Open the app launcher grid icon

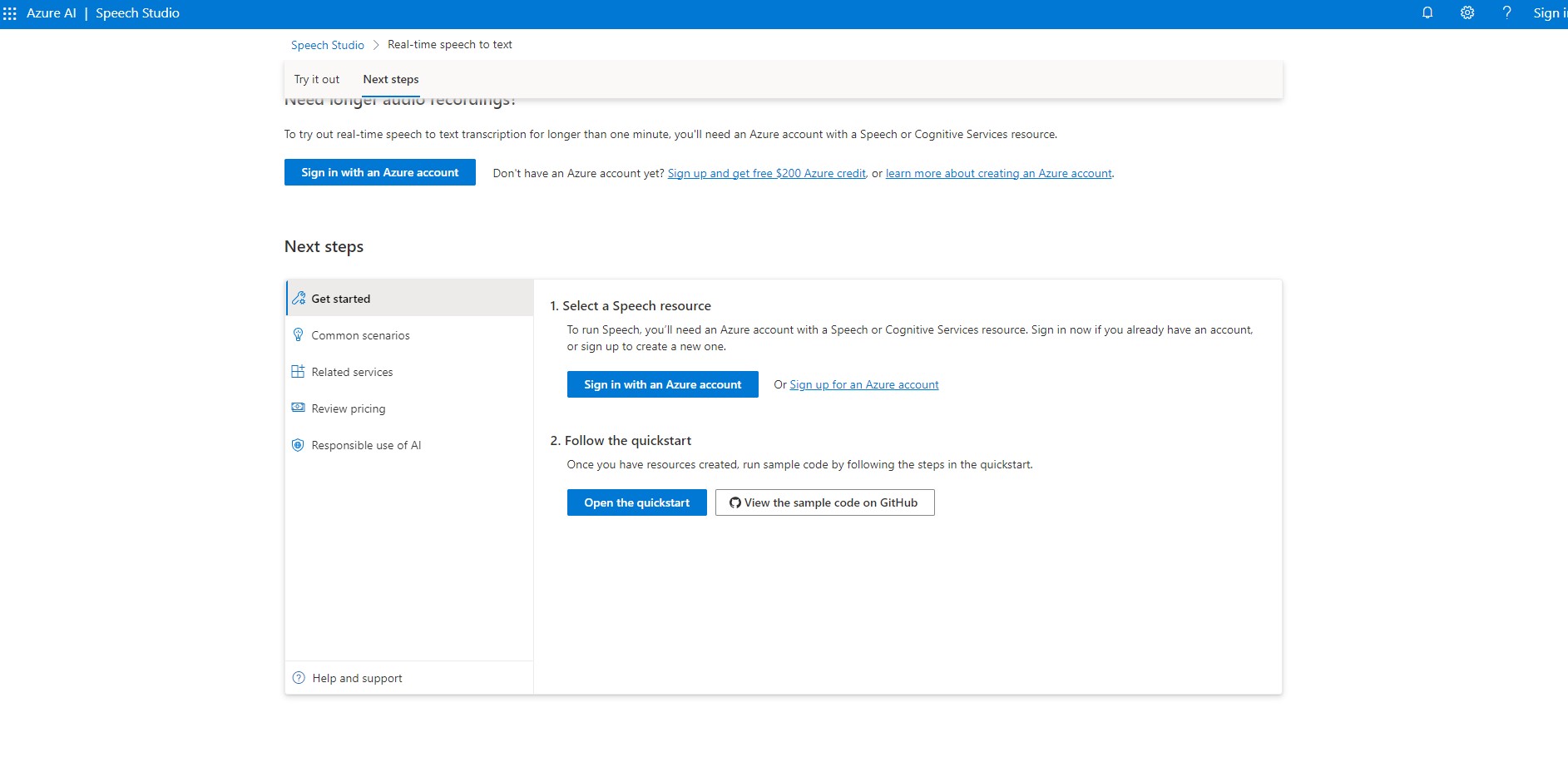coord(10,13)
